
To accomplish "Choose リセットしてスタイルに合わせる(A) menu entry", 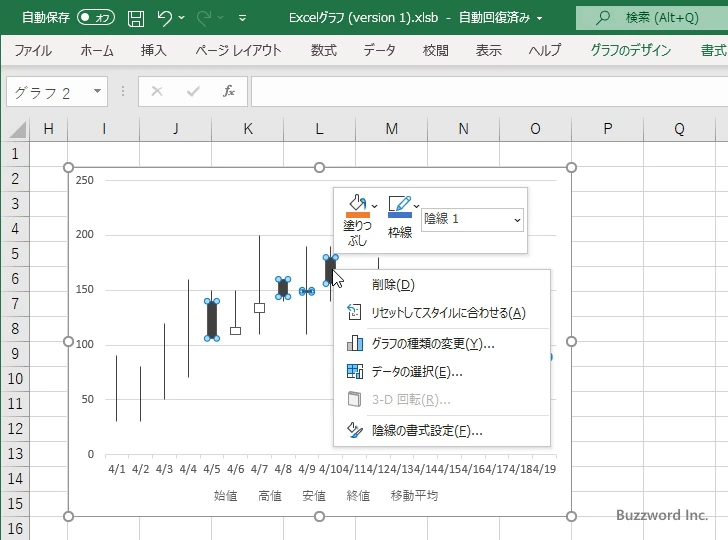I will click(442, 312).
